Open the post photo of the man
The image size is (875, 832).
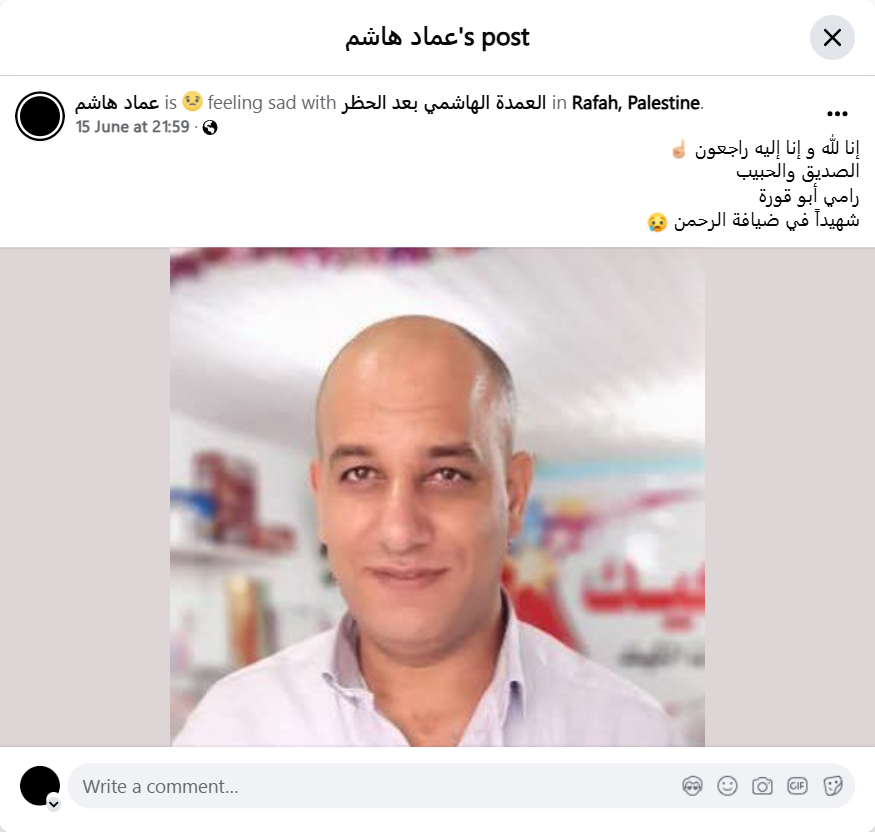coord(438,497)
